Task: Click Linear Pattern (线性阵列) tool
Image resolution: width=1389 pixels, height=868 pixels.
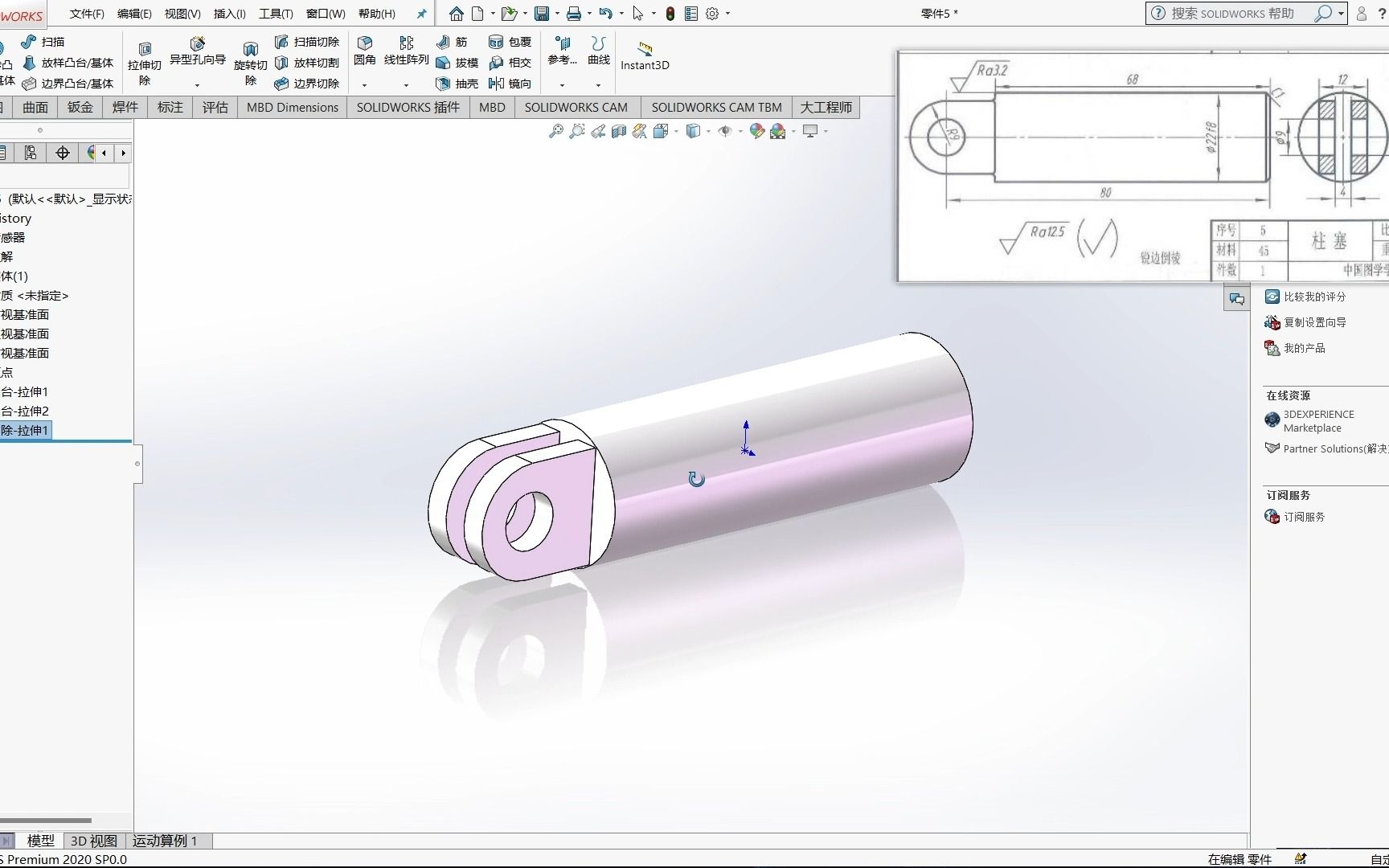Action: [407, 51]
